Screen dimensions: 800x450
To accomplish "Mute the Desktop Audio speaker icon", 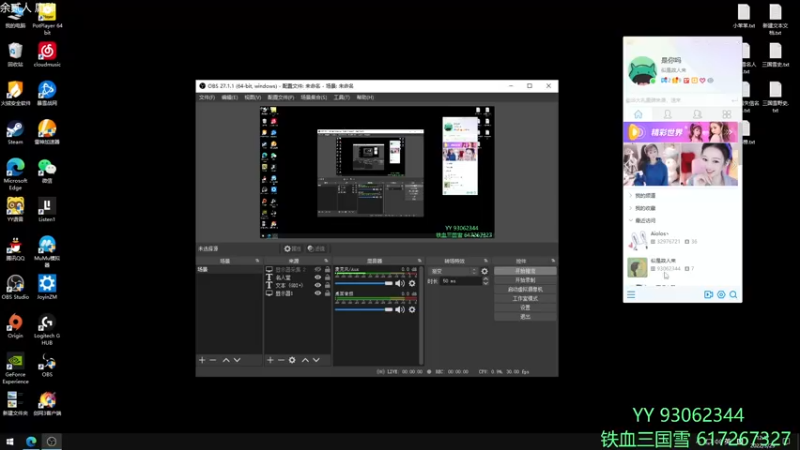I will click(400, 310).
